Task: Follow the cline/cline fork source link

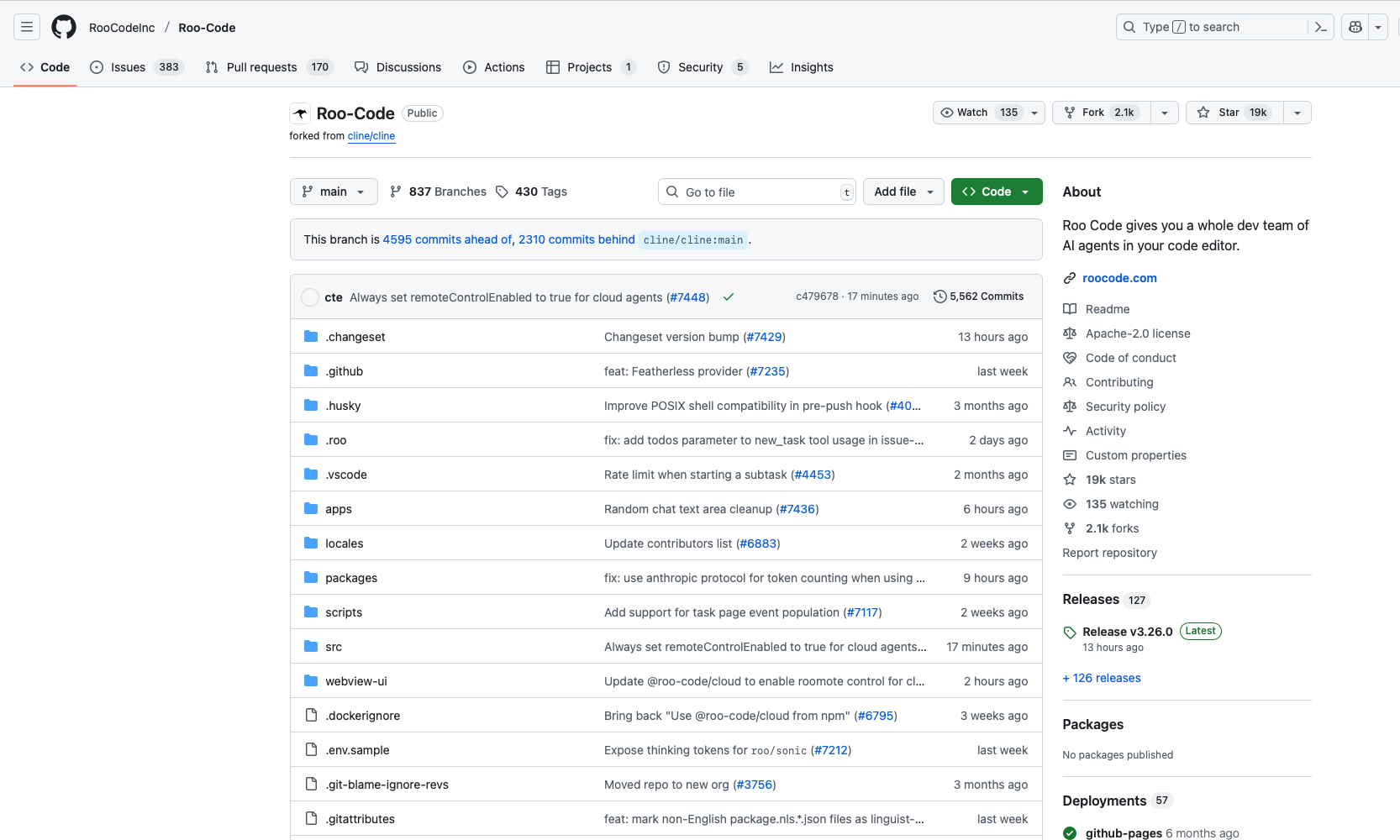Action: [x=371, y=136]
